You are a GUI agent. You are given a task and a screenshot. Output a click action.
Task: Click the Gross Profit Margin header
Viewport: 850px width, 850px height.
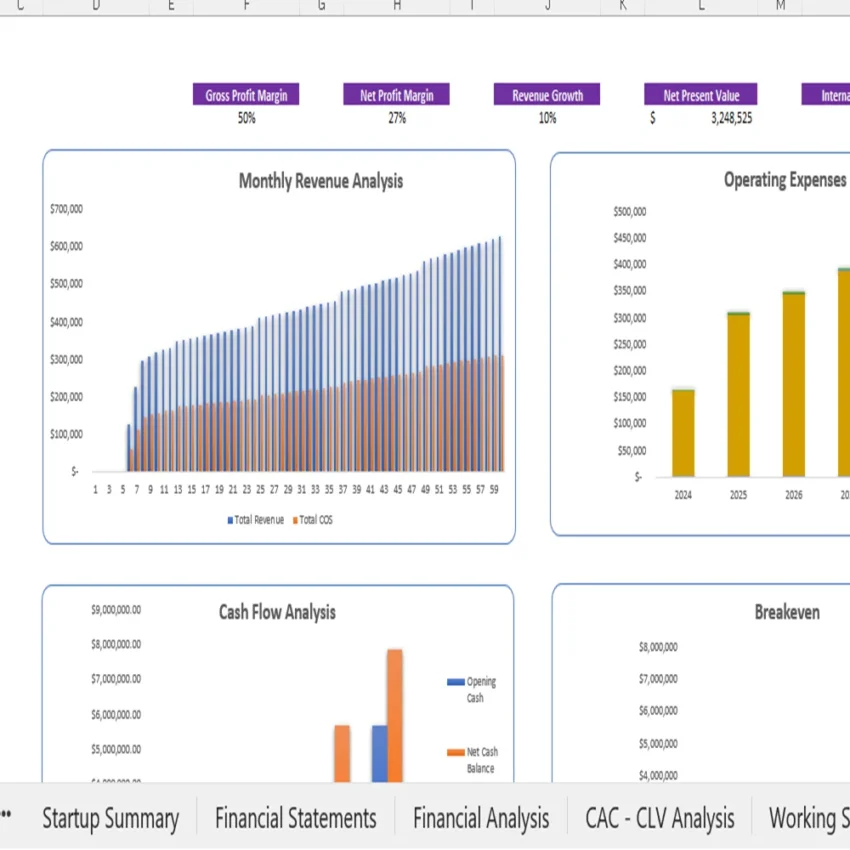click(246, 95)
